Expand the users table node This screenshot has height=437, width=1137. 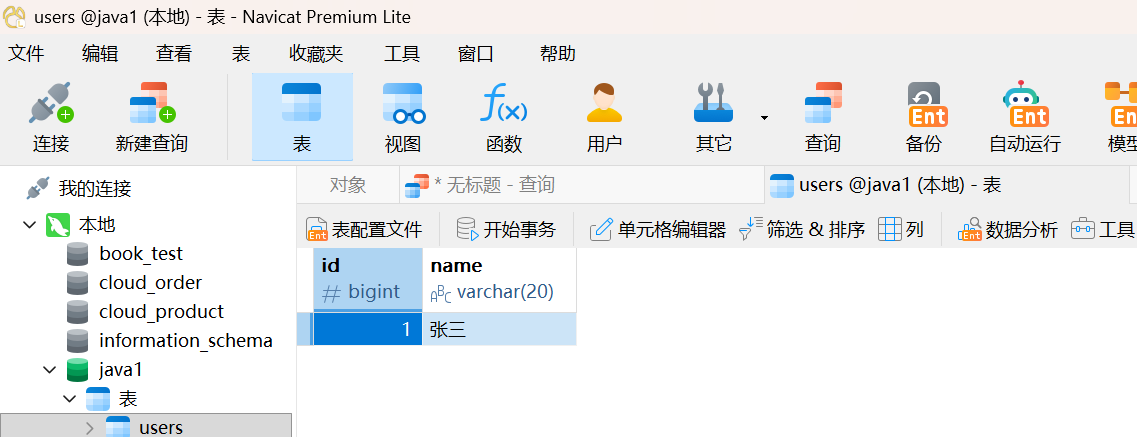click(x=90, y=428)
